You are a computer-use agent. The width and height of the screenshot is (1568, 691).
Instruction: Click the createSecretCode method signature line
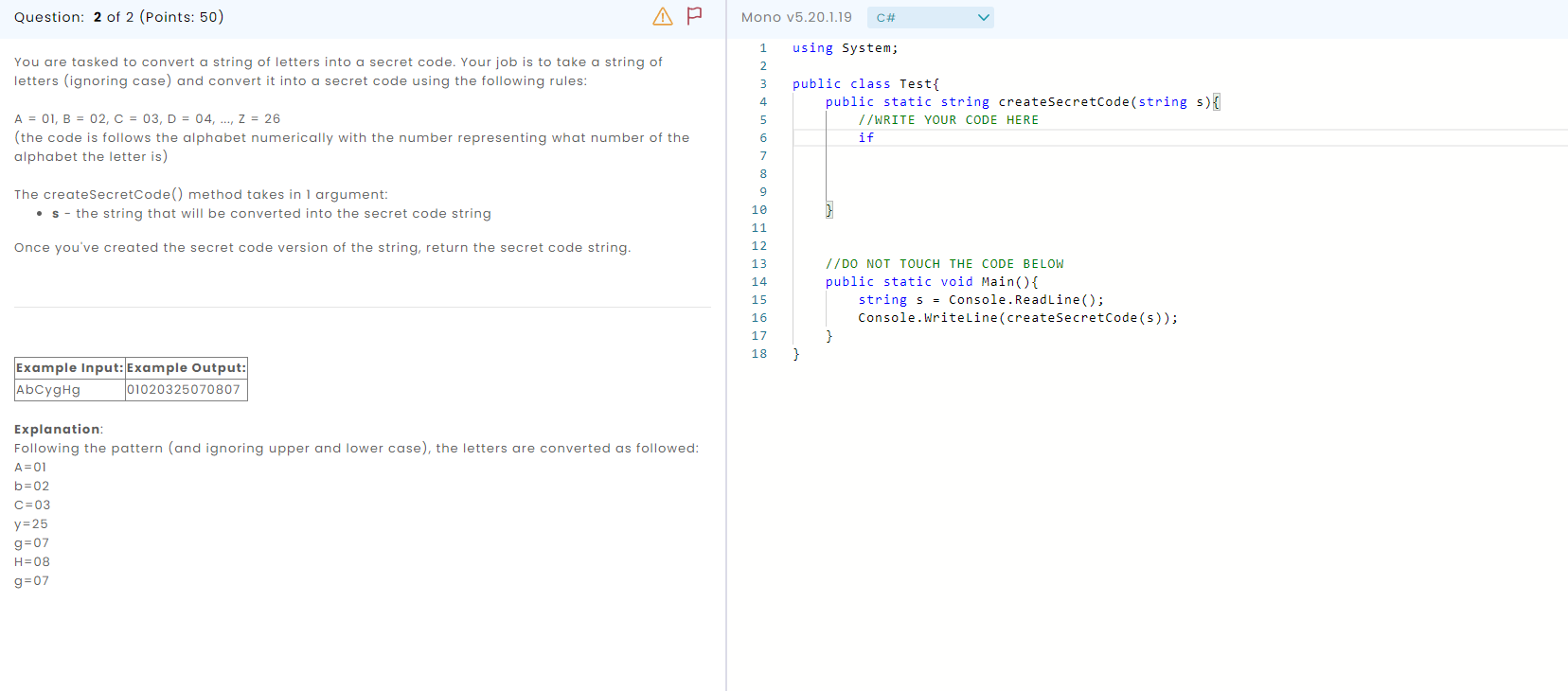tap(1023, 102)
